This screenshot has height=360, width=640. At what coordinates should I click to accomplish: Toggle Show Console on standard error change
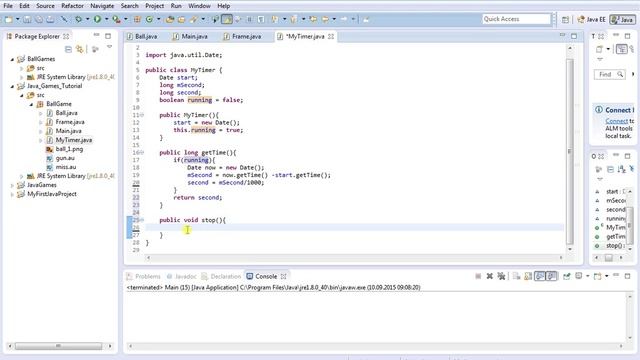coord(551,276)
